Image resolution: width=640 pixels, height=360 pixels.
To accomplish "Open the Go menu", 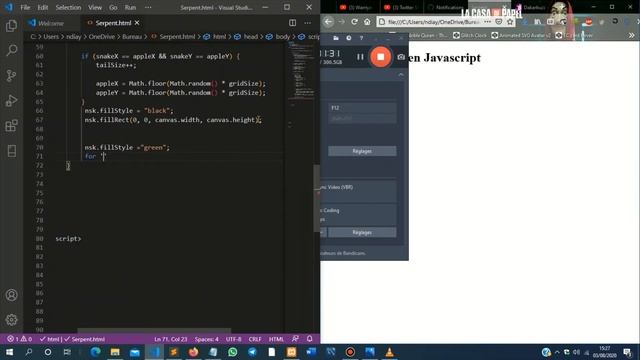I will (113, 7).
